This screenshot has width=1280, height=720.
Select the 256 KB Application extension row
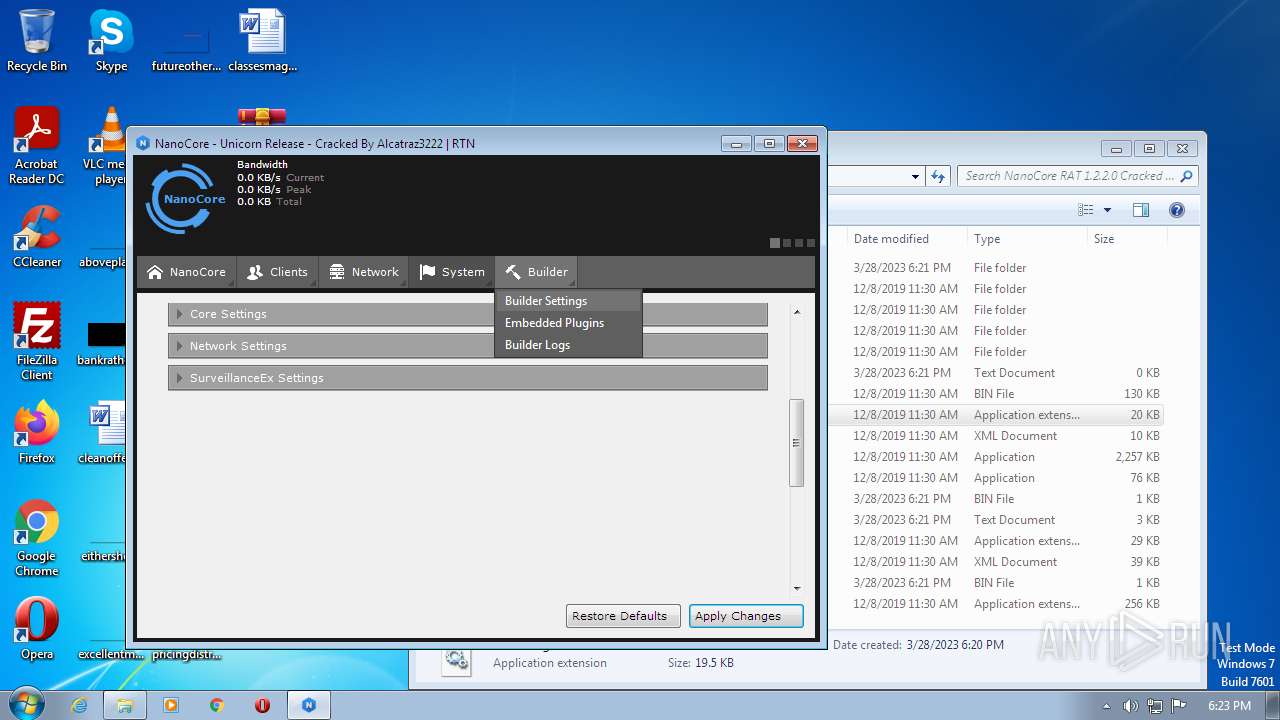(996, 604)
